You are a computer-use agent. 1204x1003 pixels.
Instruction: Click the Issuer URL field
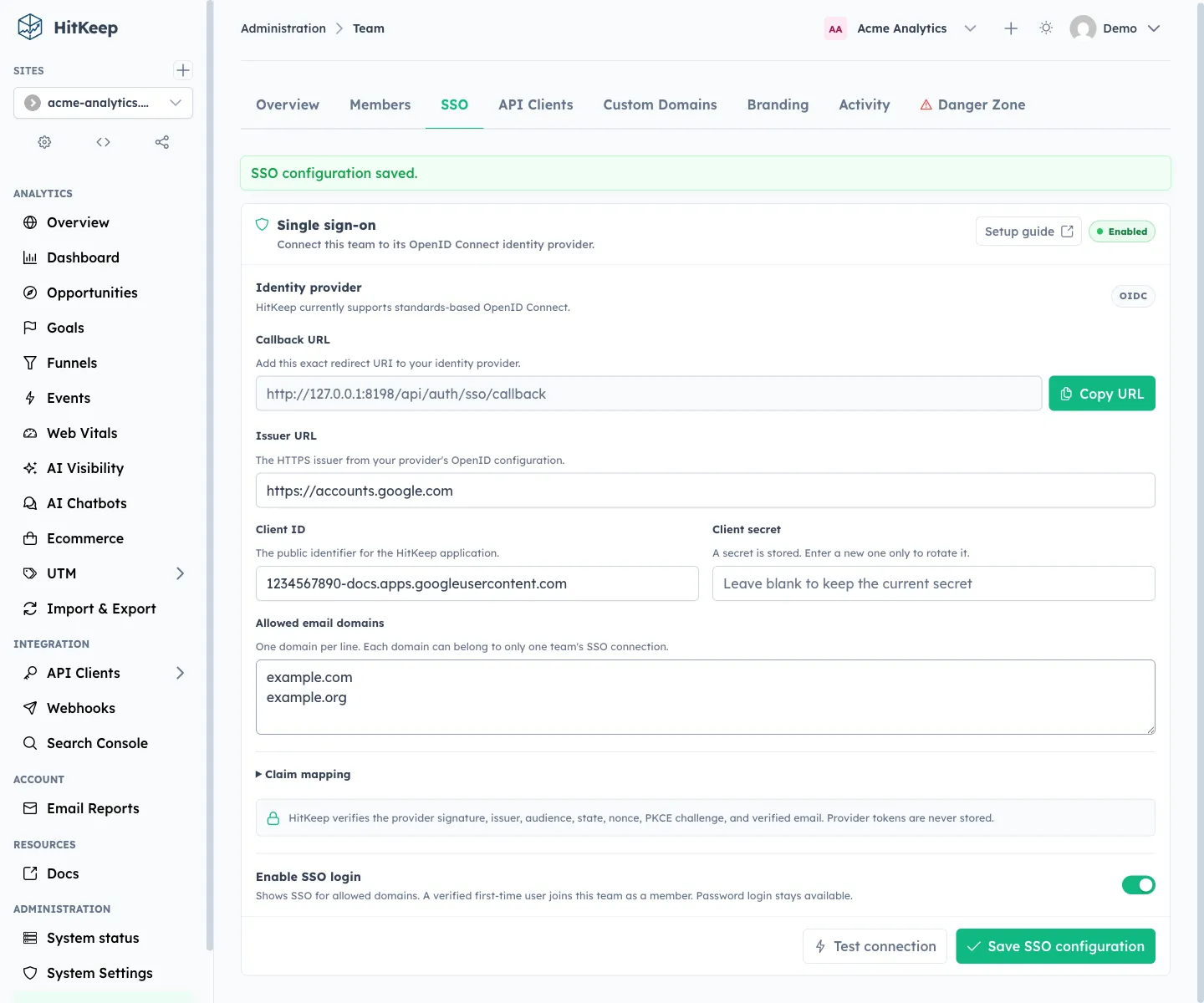tap(706, 491)
